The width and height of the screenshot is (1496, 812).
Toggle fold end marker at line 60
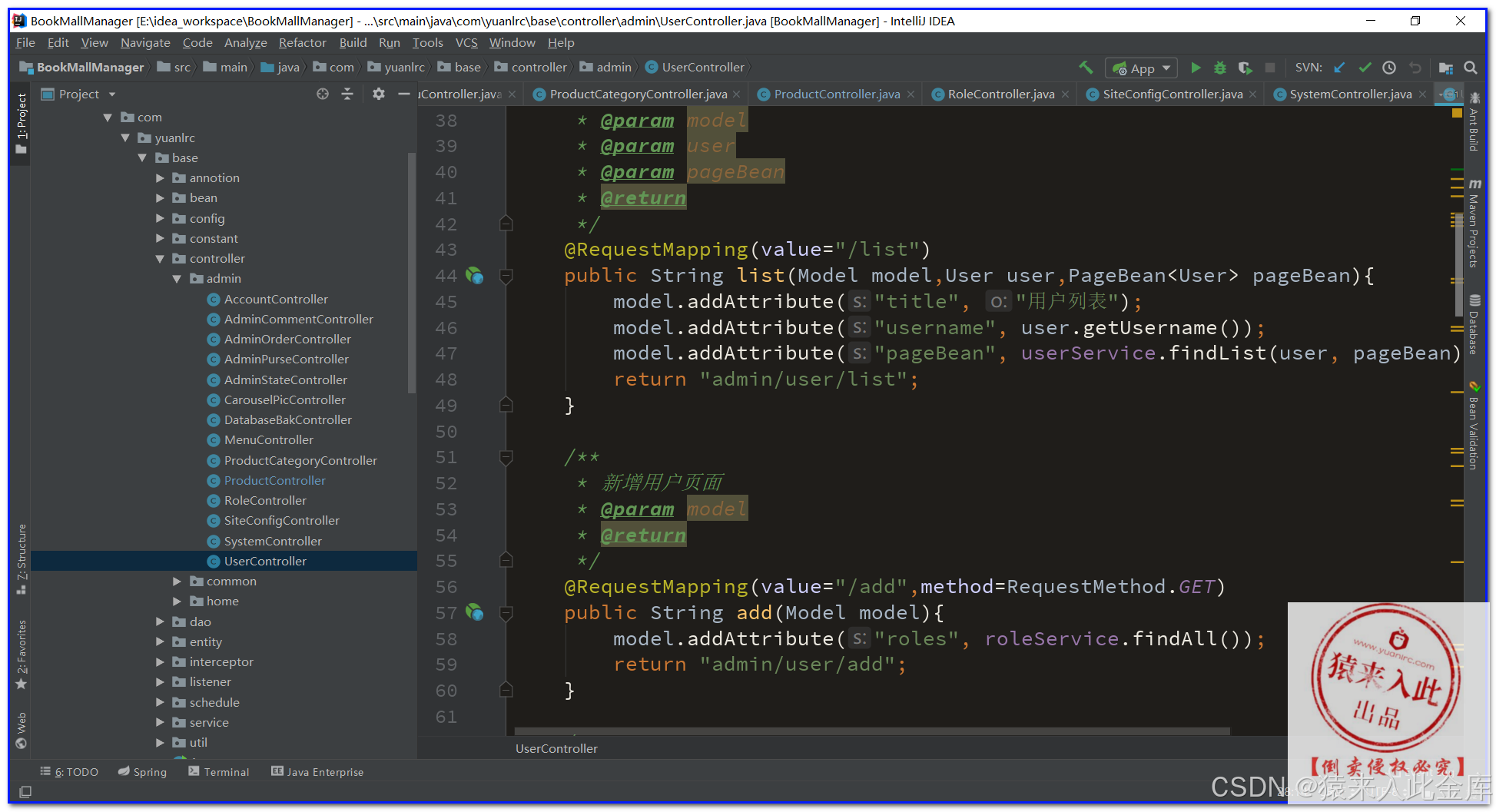coord(506,690)
